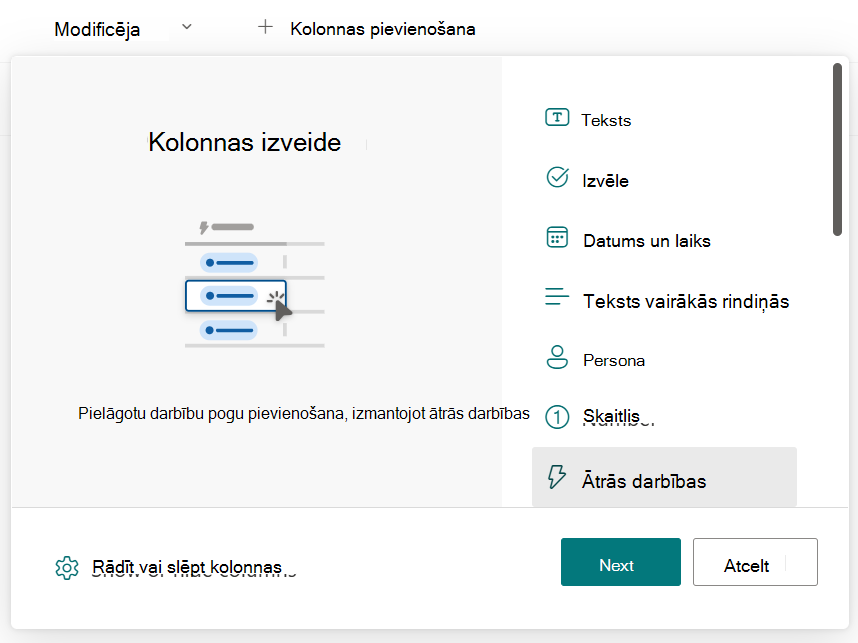This screenshot has width=858, height=643.
Task: Click the gear icon for column visibility
Action: coord(67,568)
